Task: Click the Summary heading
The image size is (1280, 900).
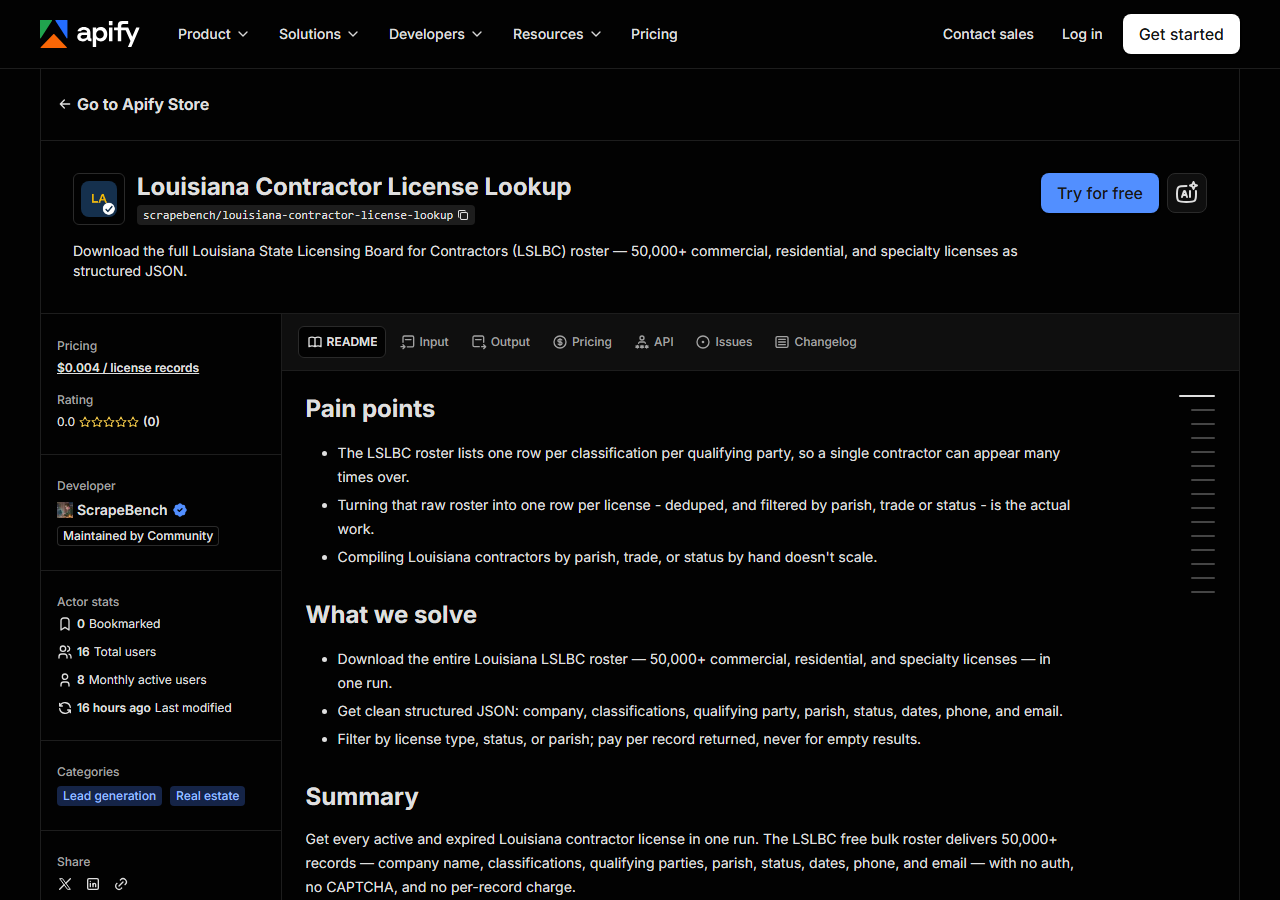Action: point(362,797)
